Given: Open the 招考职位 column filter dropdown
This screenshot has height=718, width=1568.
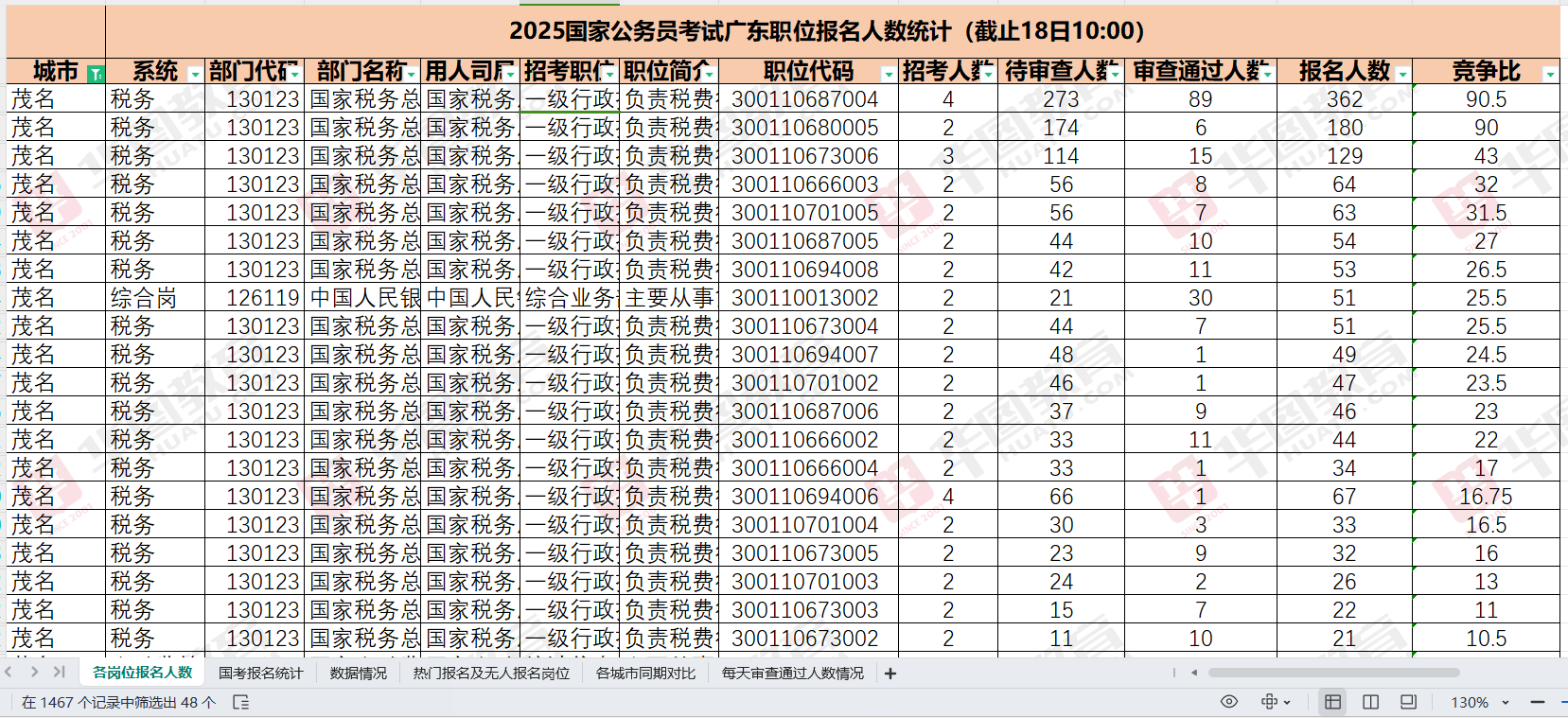Looking at the screenshot, I should [610, 74].
